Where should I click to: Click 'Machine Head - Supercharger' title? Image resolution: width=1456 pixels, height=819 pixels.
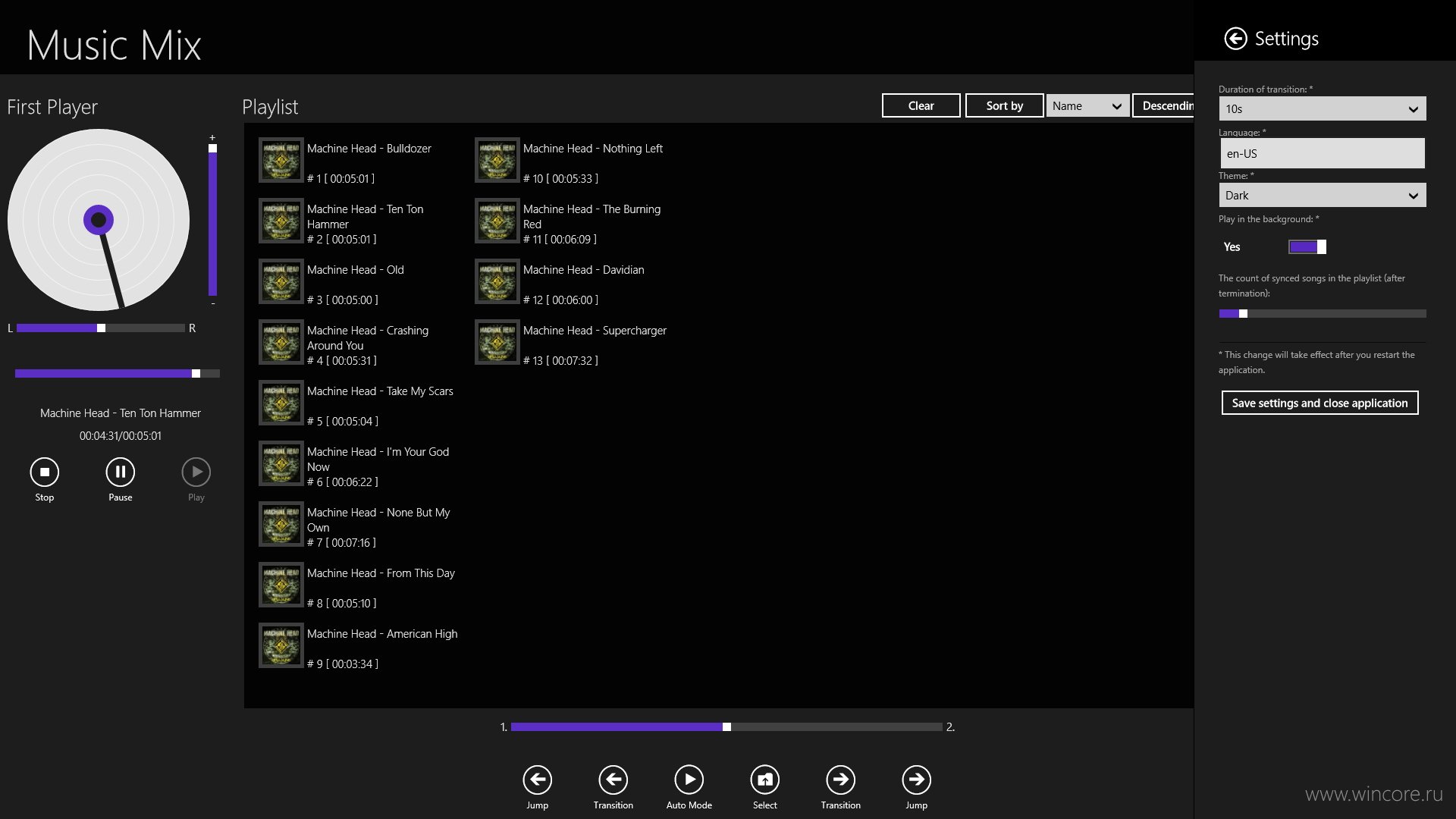tap(595, 331)
